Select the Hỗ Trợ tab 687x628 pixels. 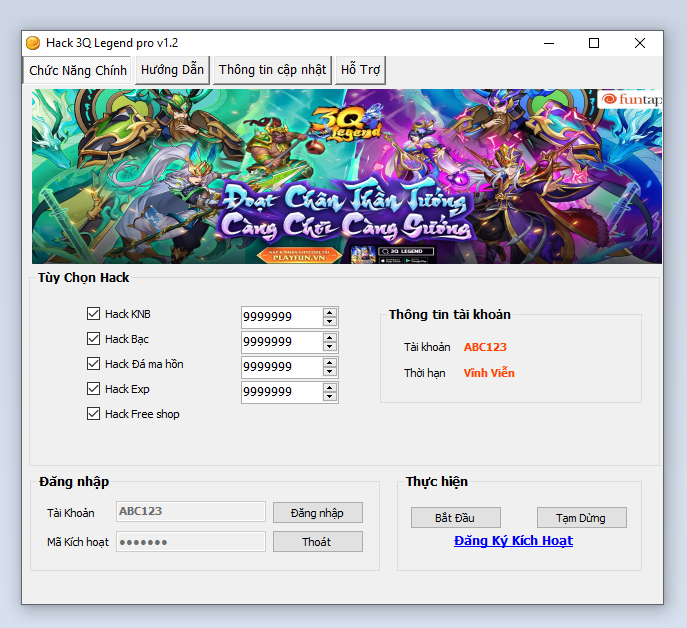pyautogui.click(x=360, y=70)
